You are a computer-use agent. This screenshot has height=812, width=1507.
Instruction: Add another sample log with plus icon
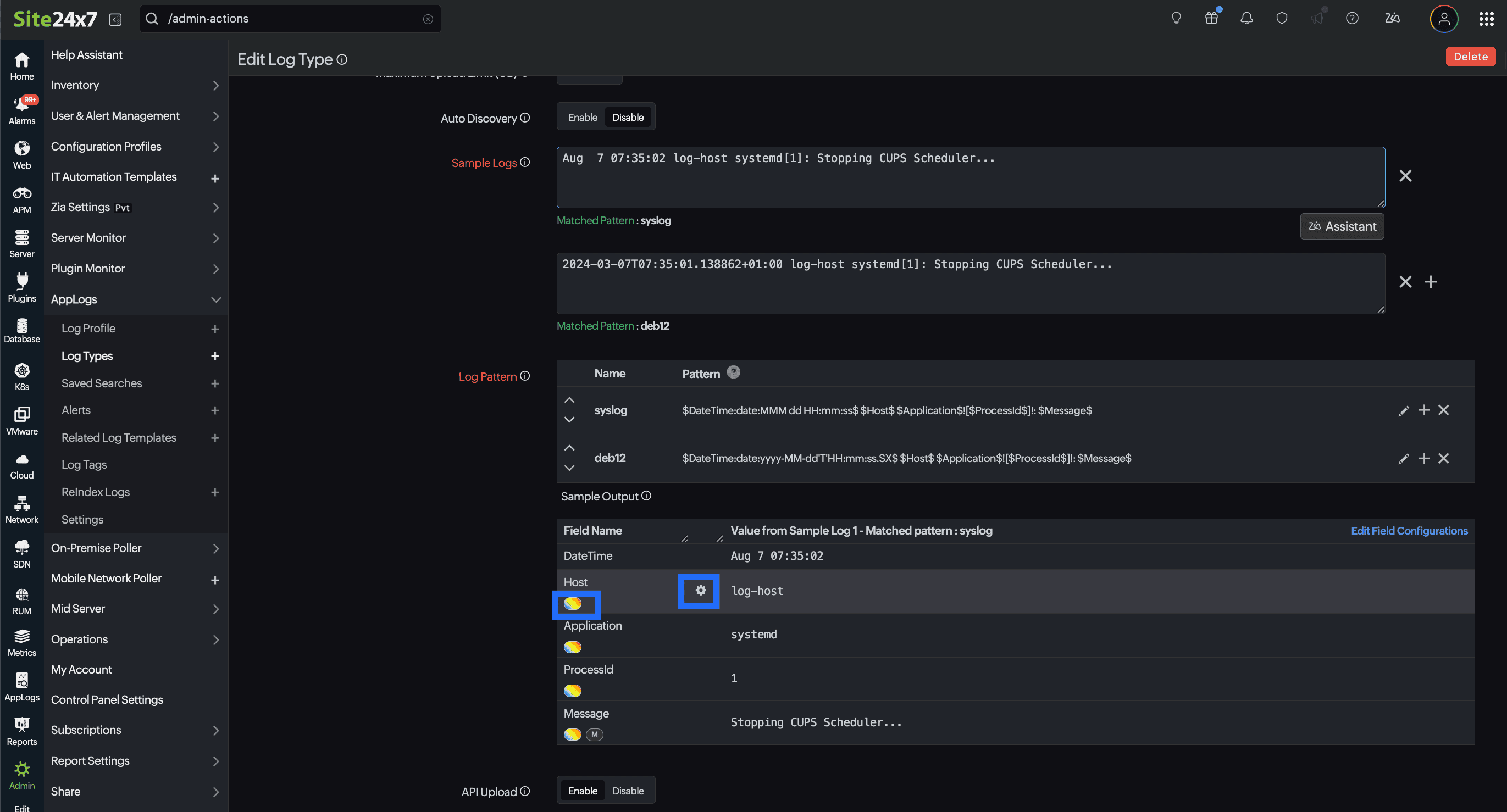click(1431, 282)
